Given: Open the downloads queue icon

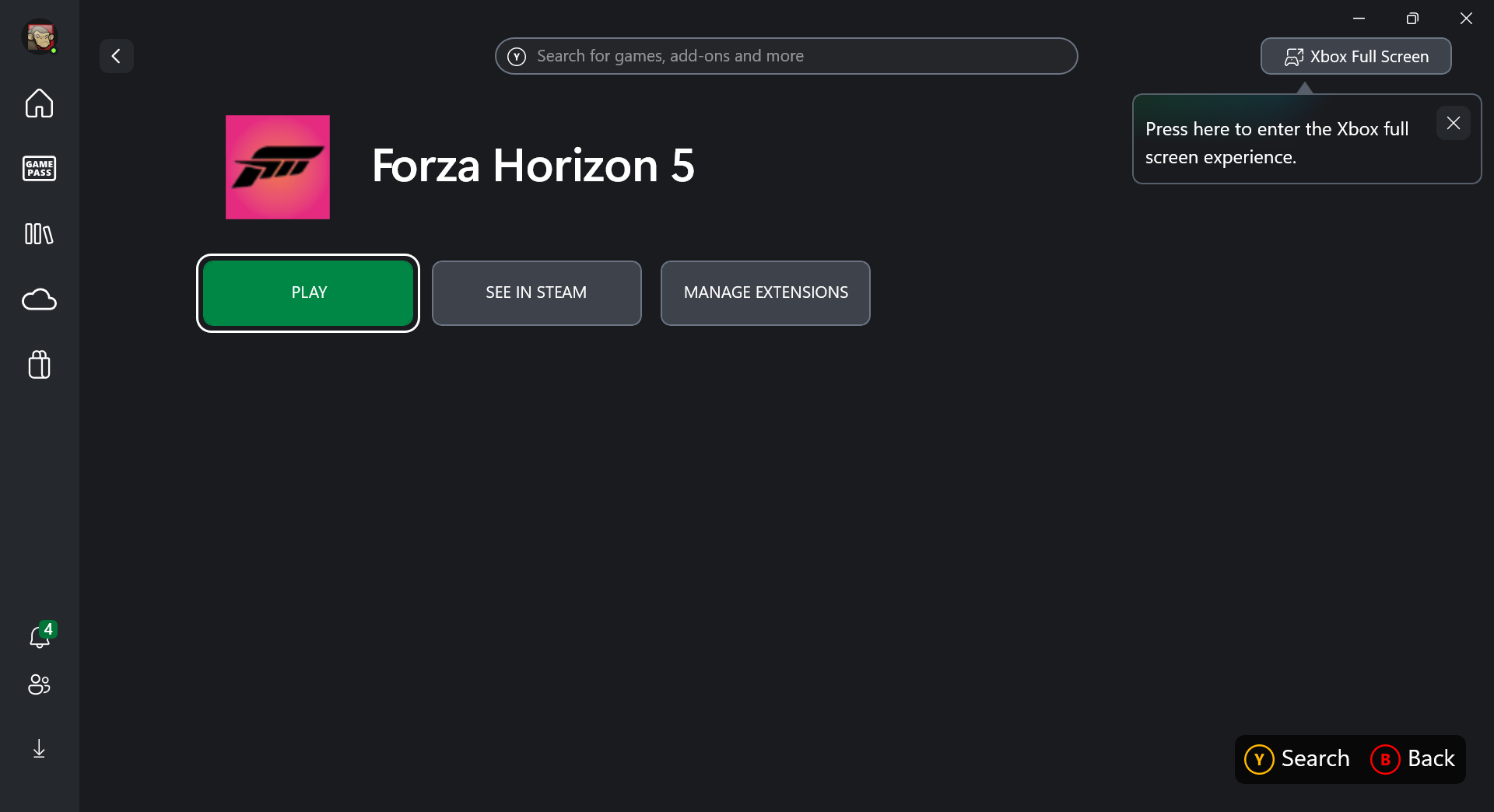Looking at the screenshot, I should 39,749.
